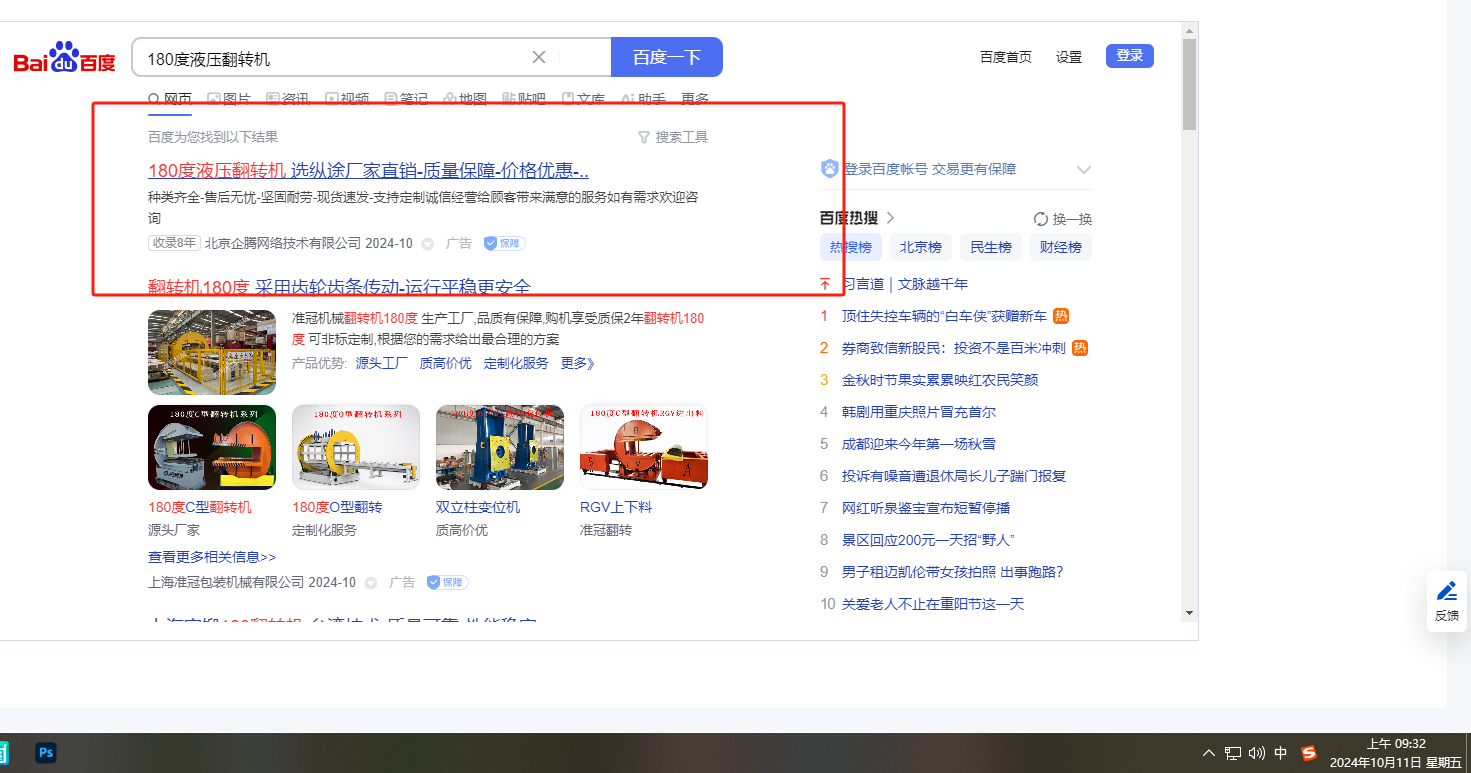This screenshot has height=773, width=1471.
Task: Toggle the 中 input language indicator
Action: click(1281, 753)
